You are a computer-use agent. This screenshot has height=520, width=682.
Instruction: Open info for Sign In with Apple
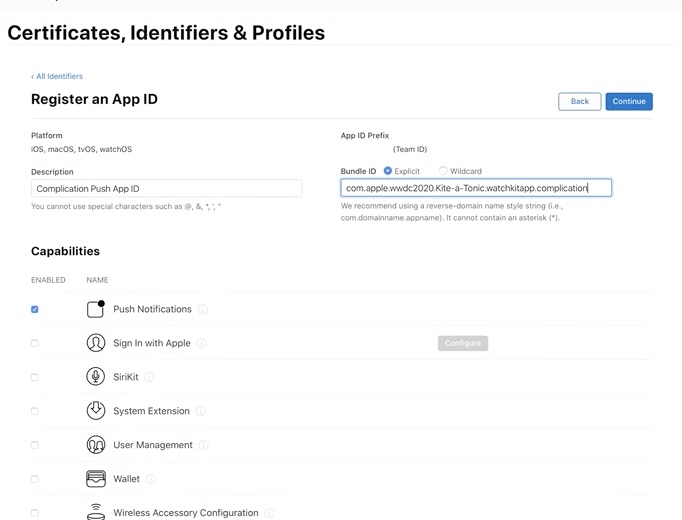coord(201,343)
